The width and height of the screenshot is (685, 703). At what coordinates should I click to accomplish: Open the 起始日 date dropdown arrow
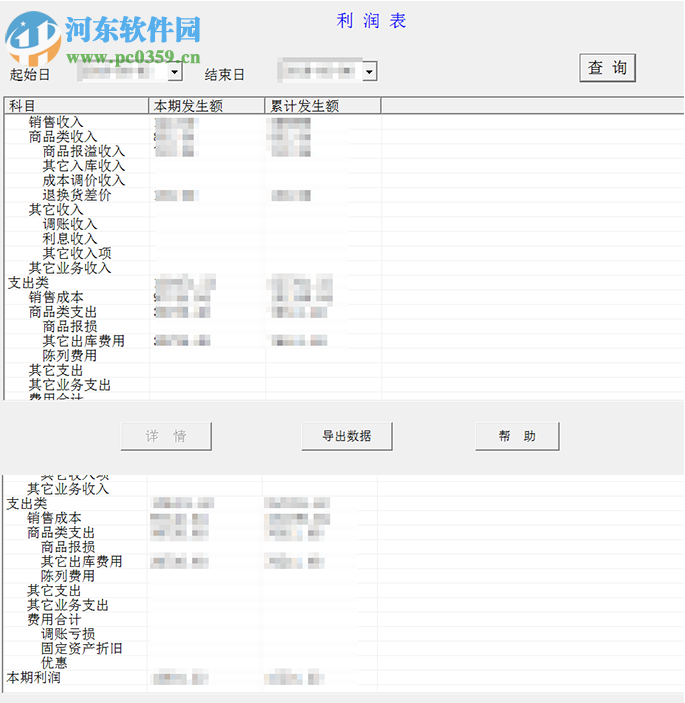pyautogui.click(x=175, y=72)
